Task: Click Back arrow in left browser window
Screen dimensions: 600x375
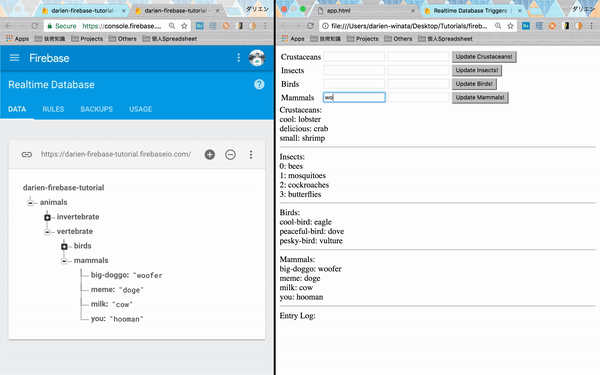Action: pos(8,26)
